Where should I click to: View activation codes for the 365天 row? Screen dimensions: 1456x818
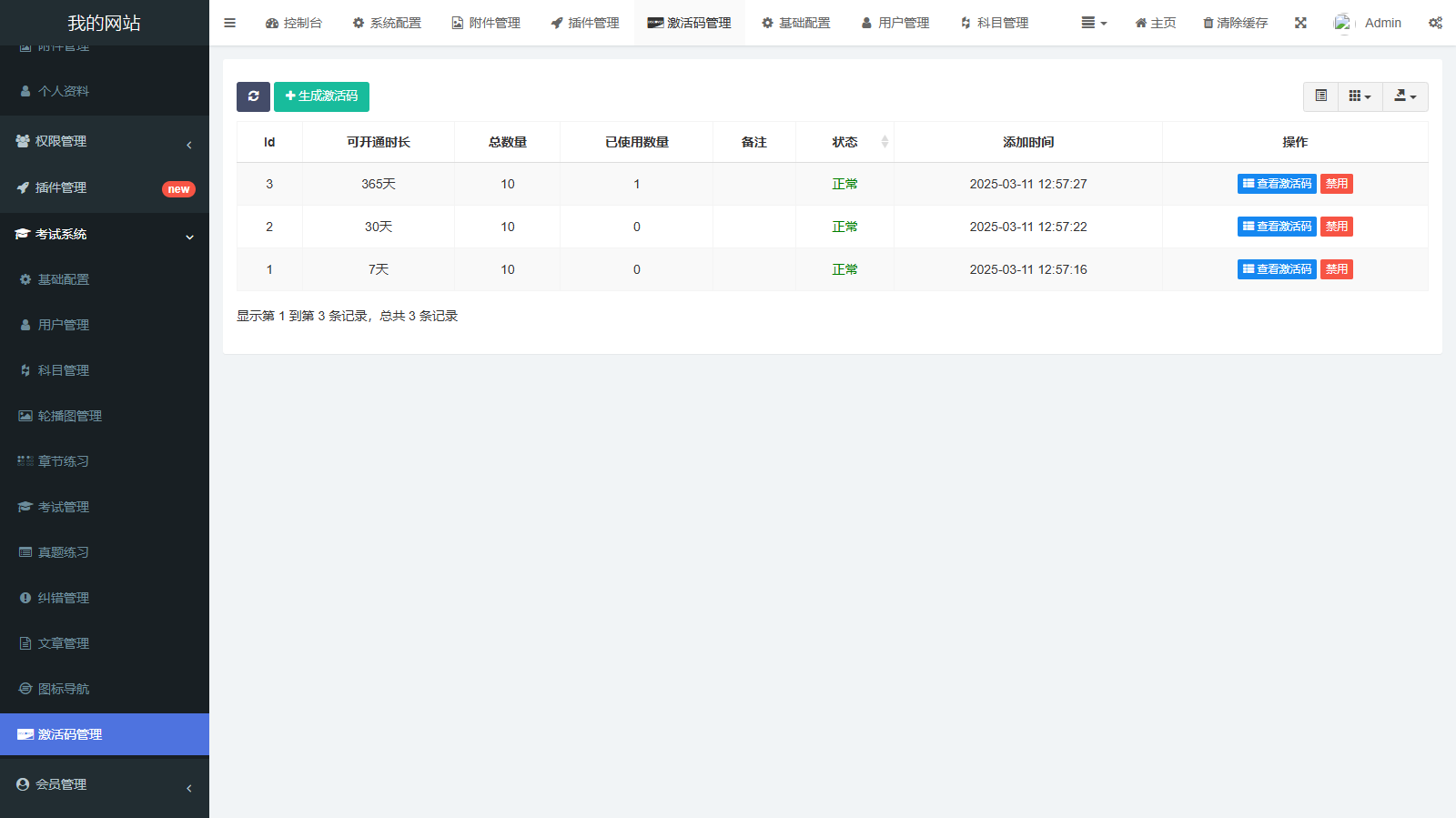pos(1276,184)
